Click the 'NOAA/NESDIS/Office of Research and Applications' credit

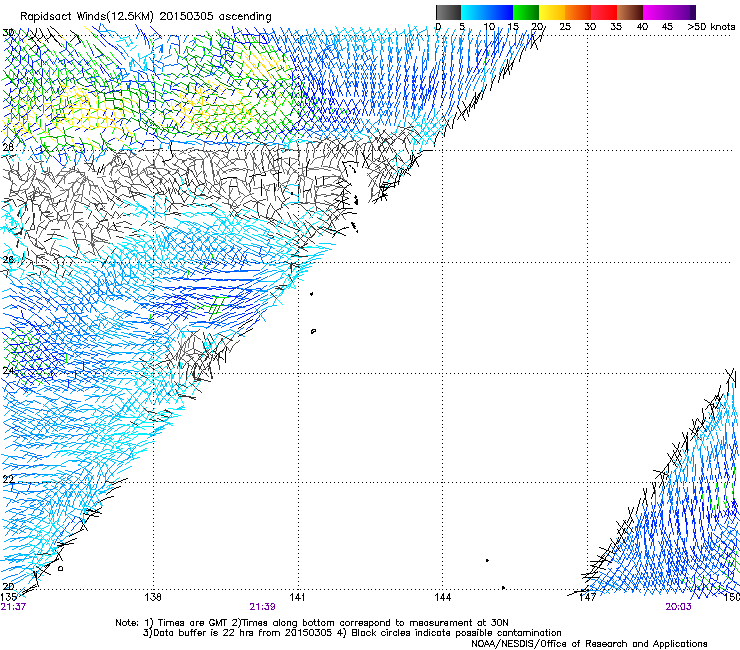[589, 644]
